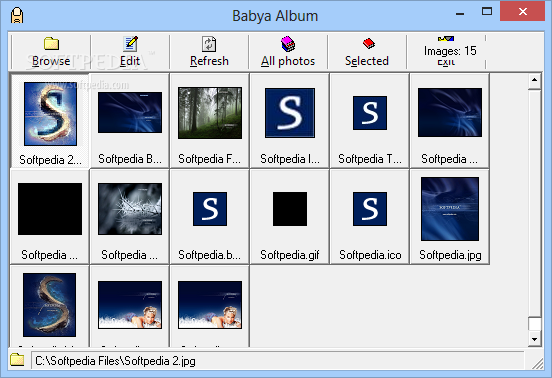Click the Selected red book icon
552x378 pixels.
point(369,44)
